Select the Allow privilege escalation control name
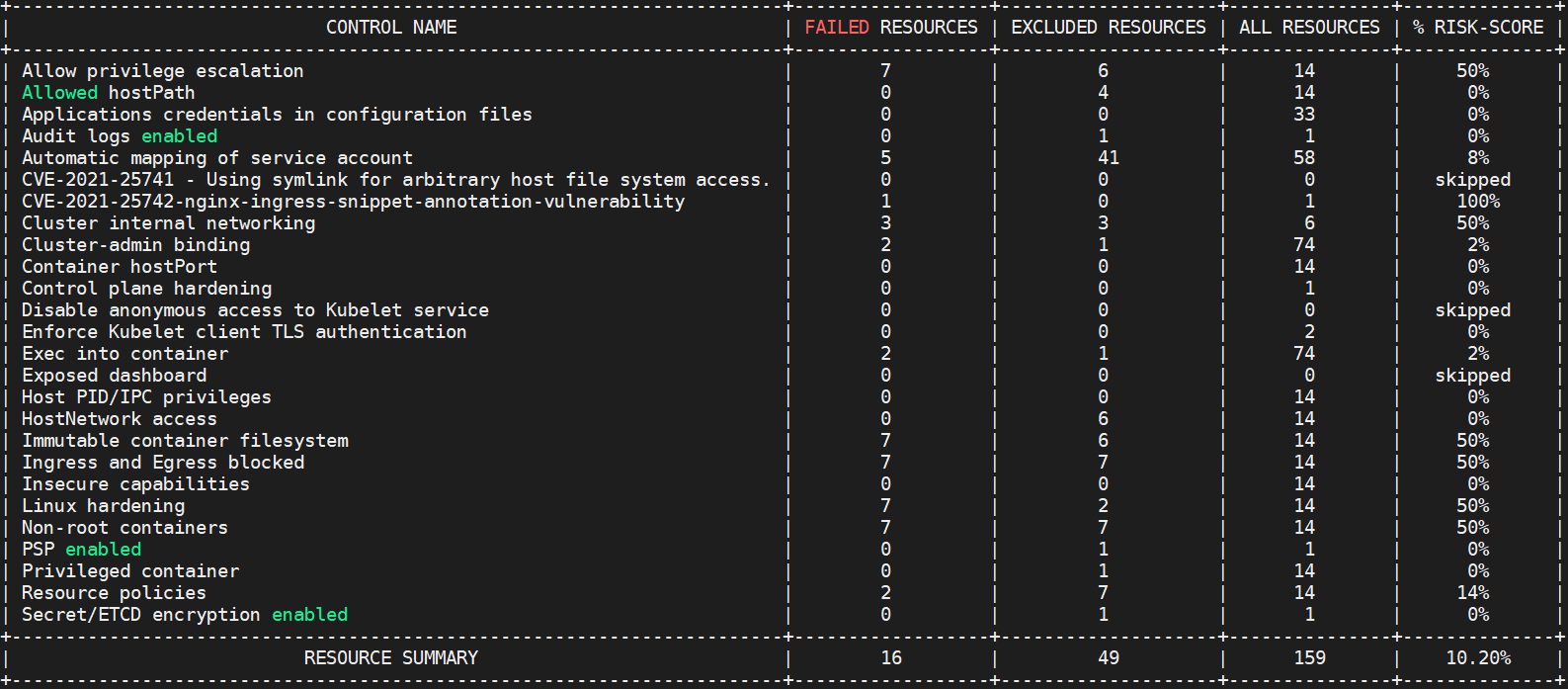 tap(163, 71)
